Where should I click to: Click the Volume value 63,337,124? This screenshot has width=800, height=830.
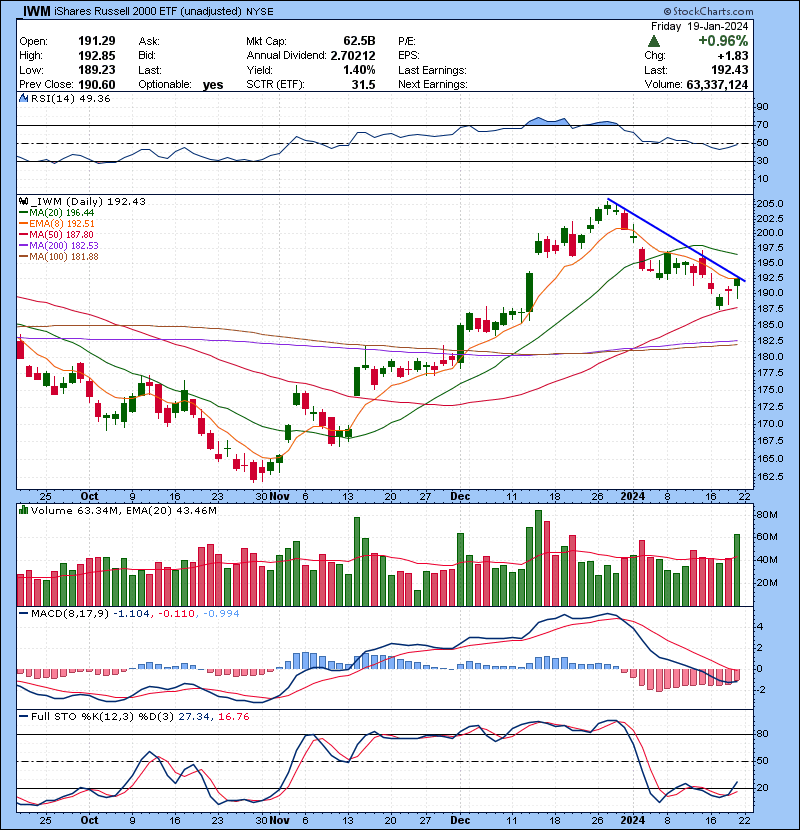tap(717, 84)
